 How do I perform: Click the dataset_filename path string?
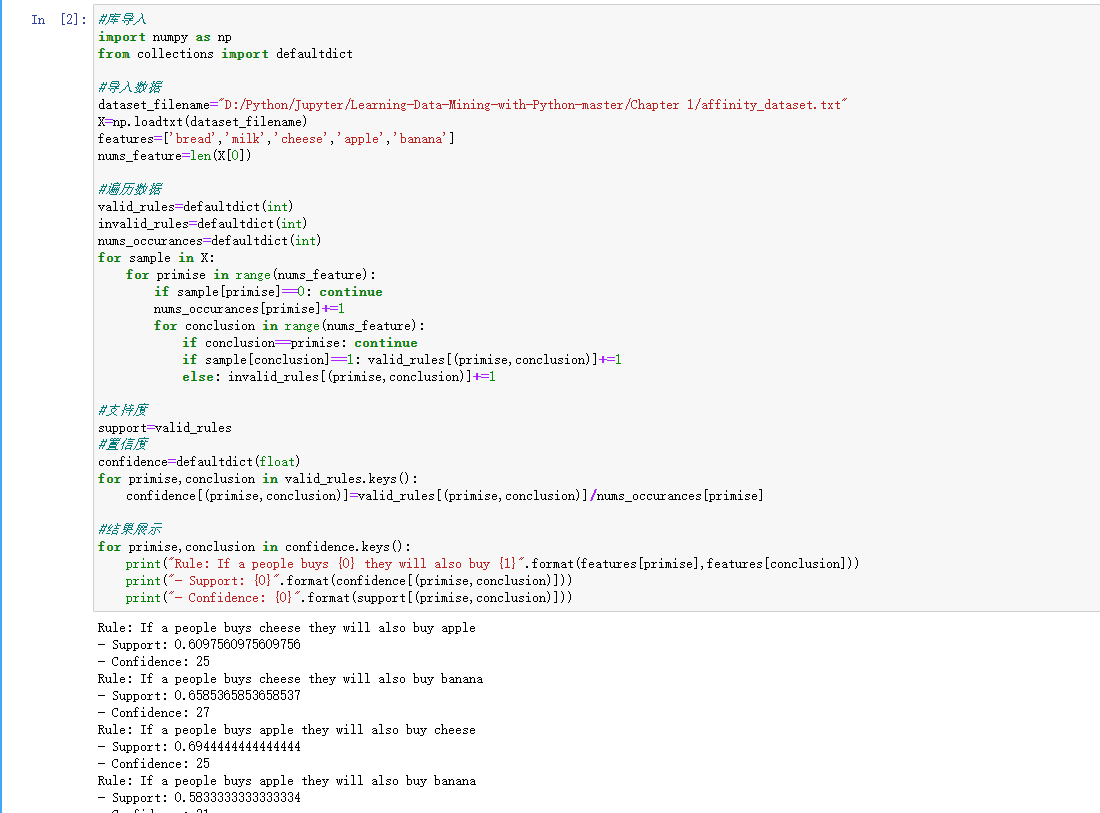[533, 105]
